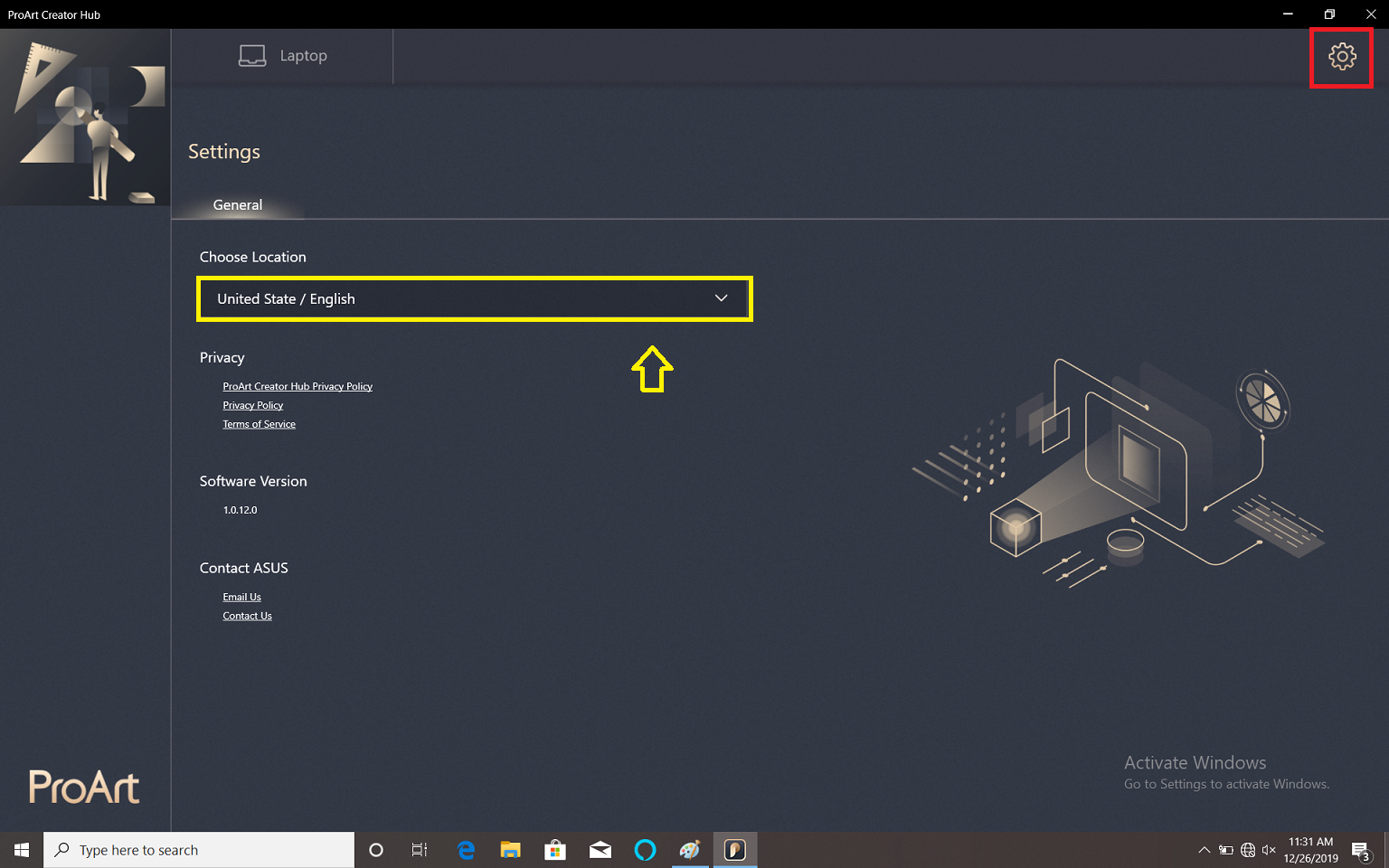1389x868 pixels.
Task: Click the battery power icon in tray
Action: tap(1226, 850)
